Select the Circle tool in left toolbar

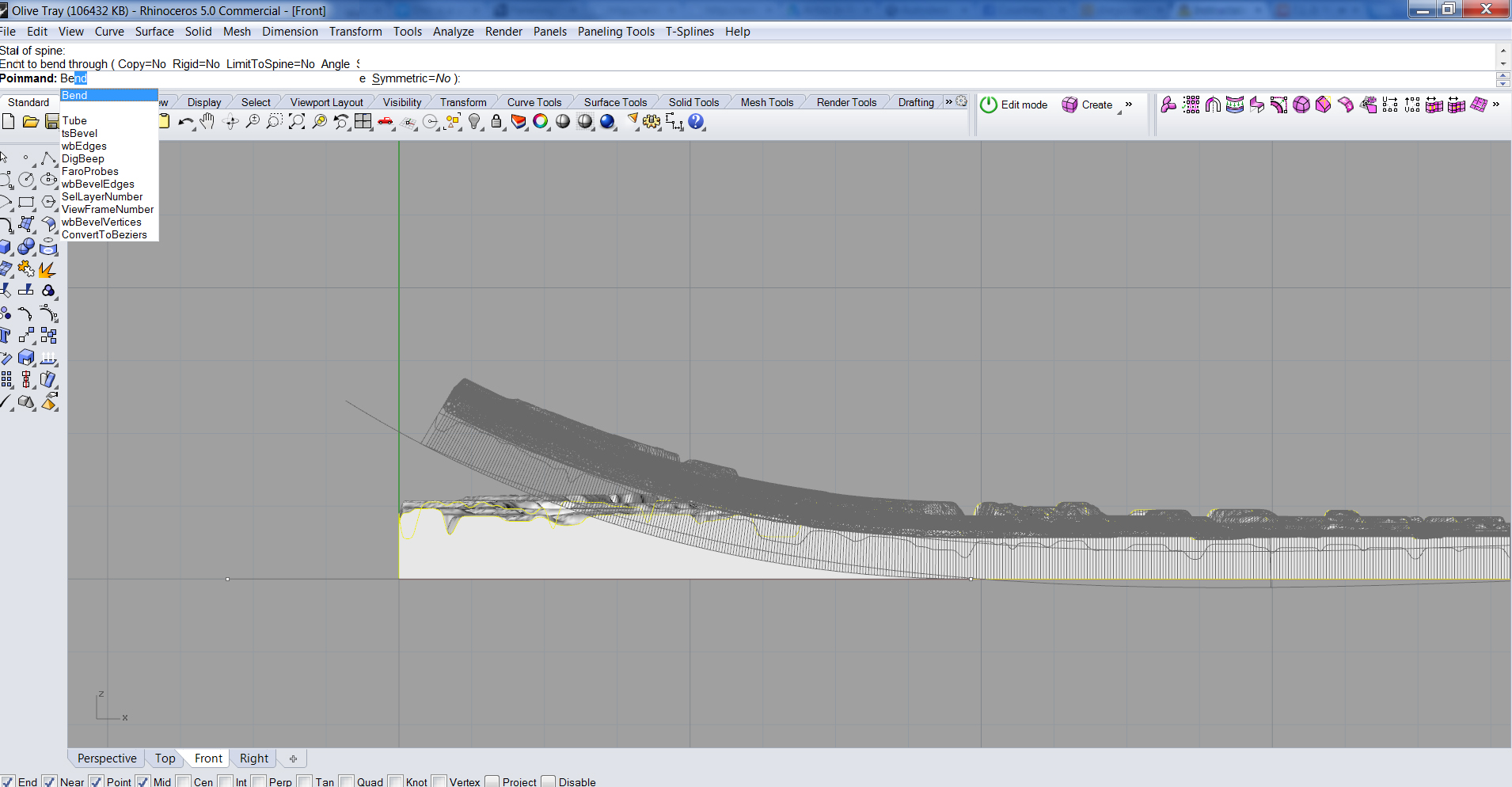[26, 181]
